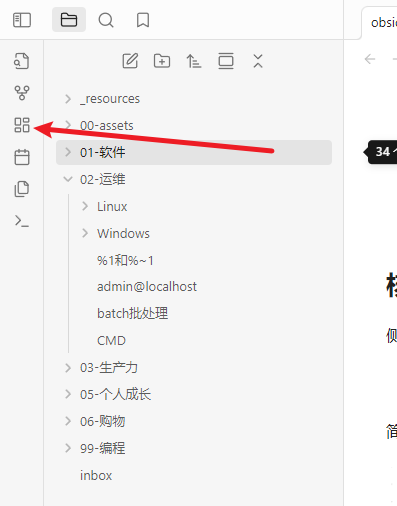
Task: Select the 02-运维 folder name
Action: pos(103,179)
